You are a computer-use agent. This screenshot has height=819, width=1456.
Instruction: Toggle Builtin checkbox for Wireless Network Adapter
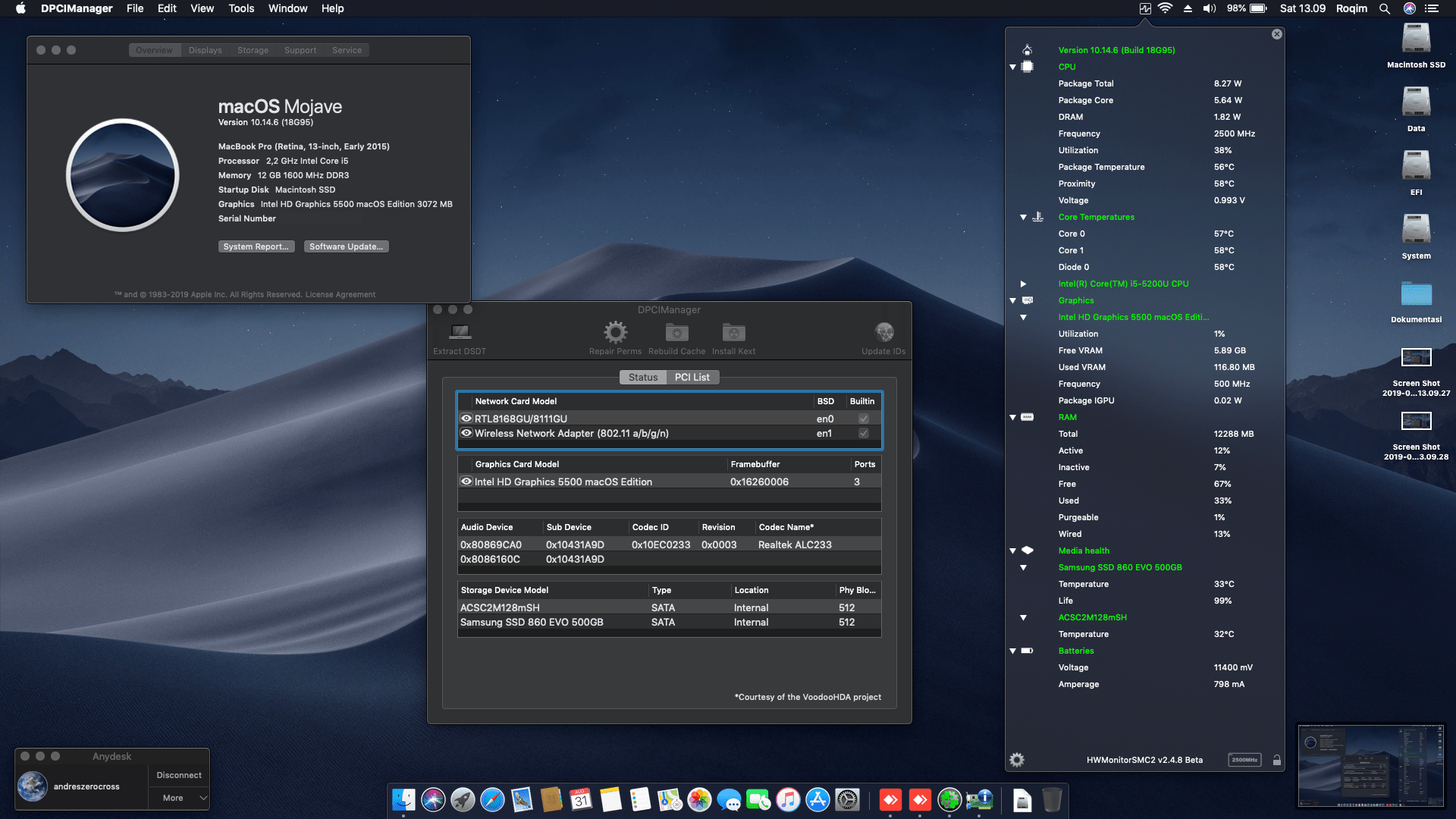tap(863, 433)
